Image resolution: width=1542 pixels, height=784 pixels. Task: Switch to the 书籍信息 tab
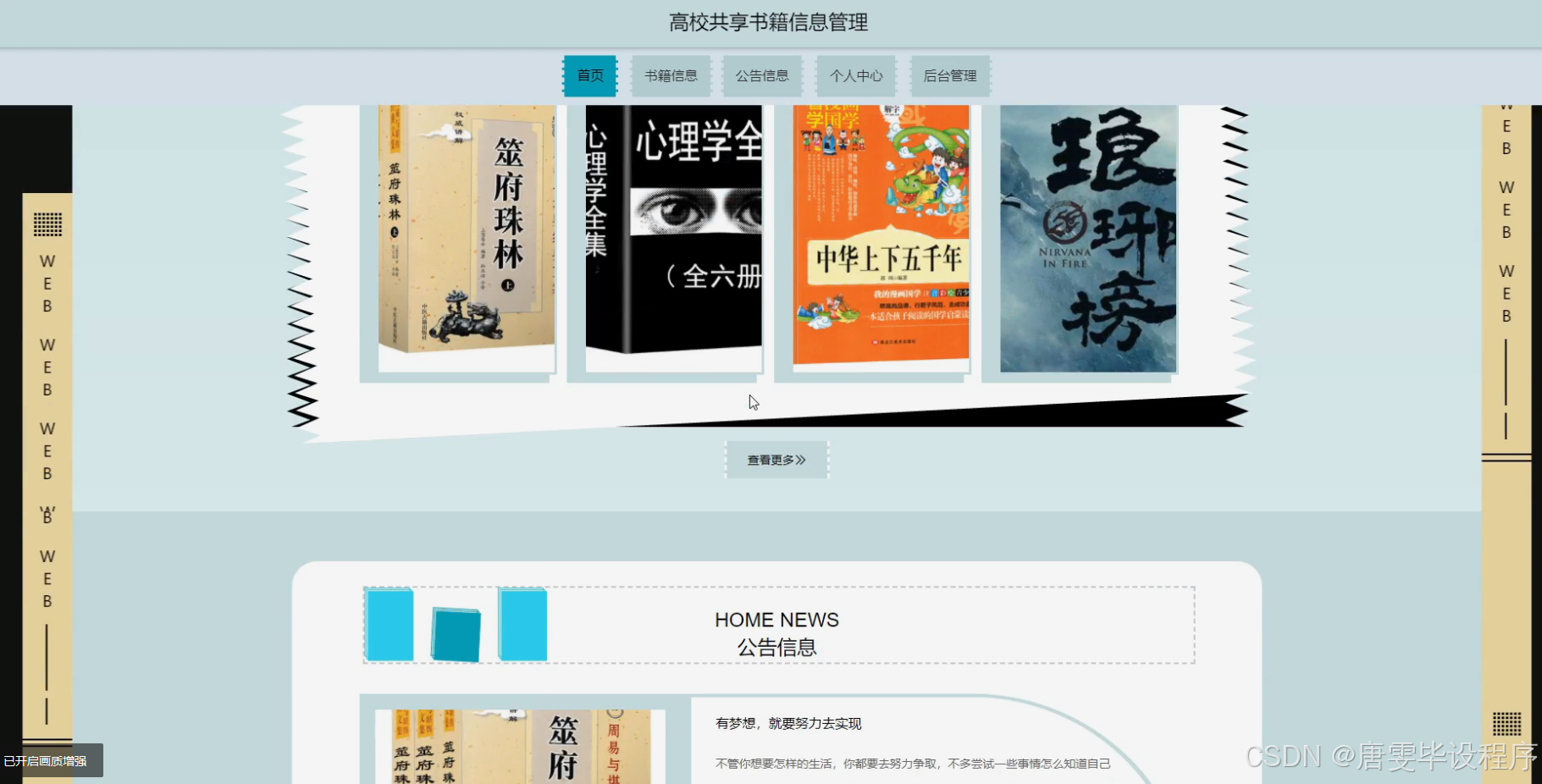[671, 76]
